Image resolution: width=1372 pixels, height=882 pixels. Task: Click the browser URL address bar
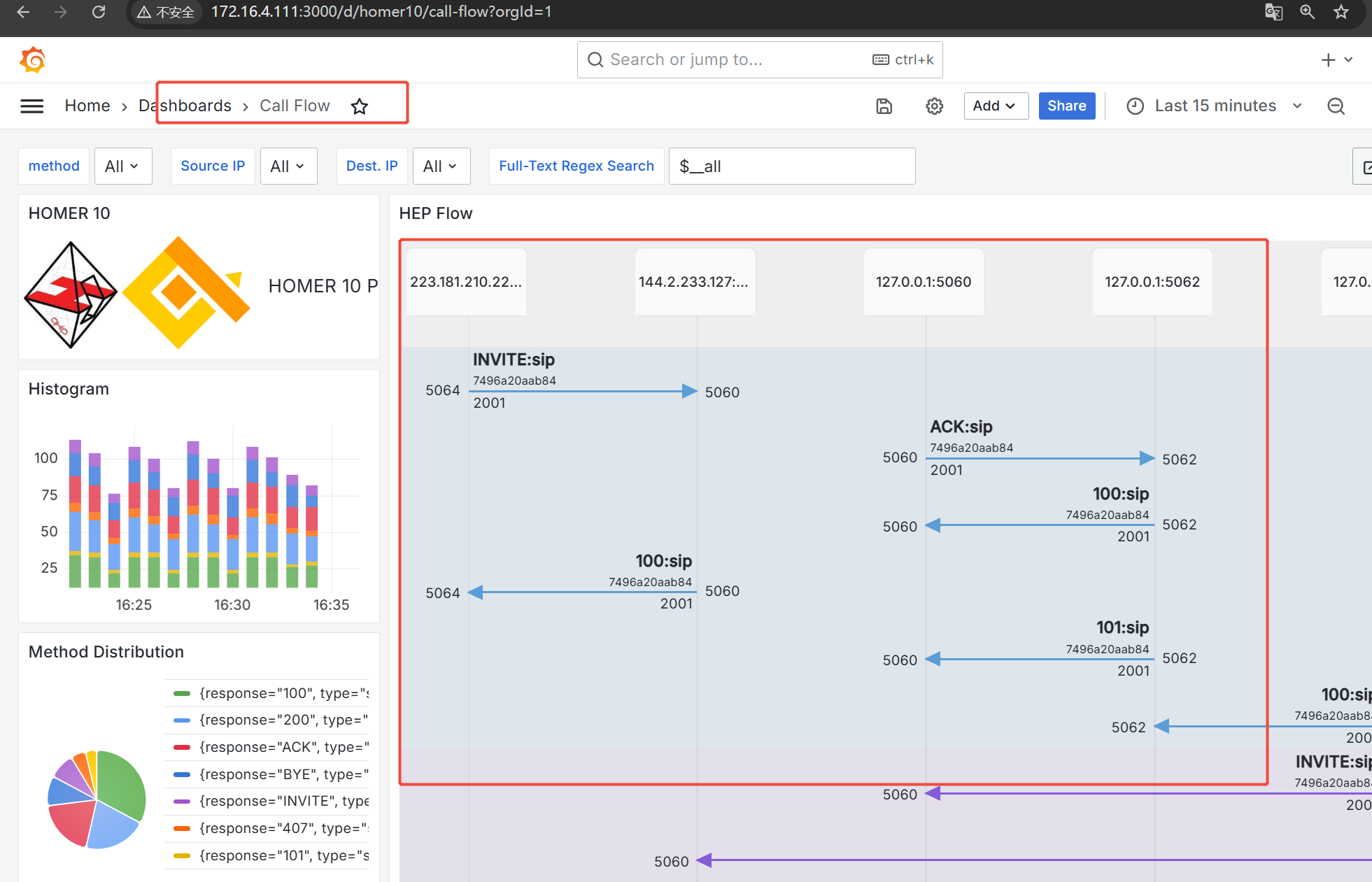tap(381, 12)
